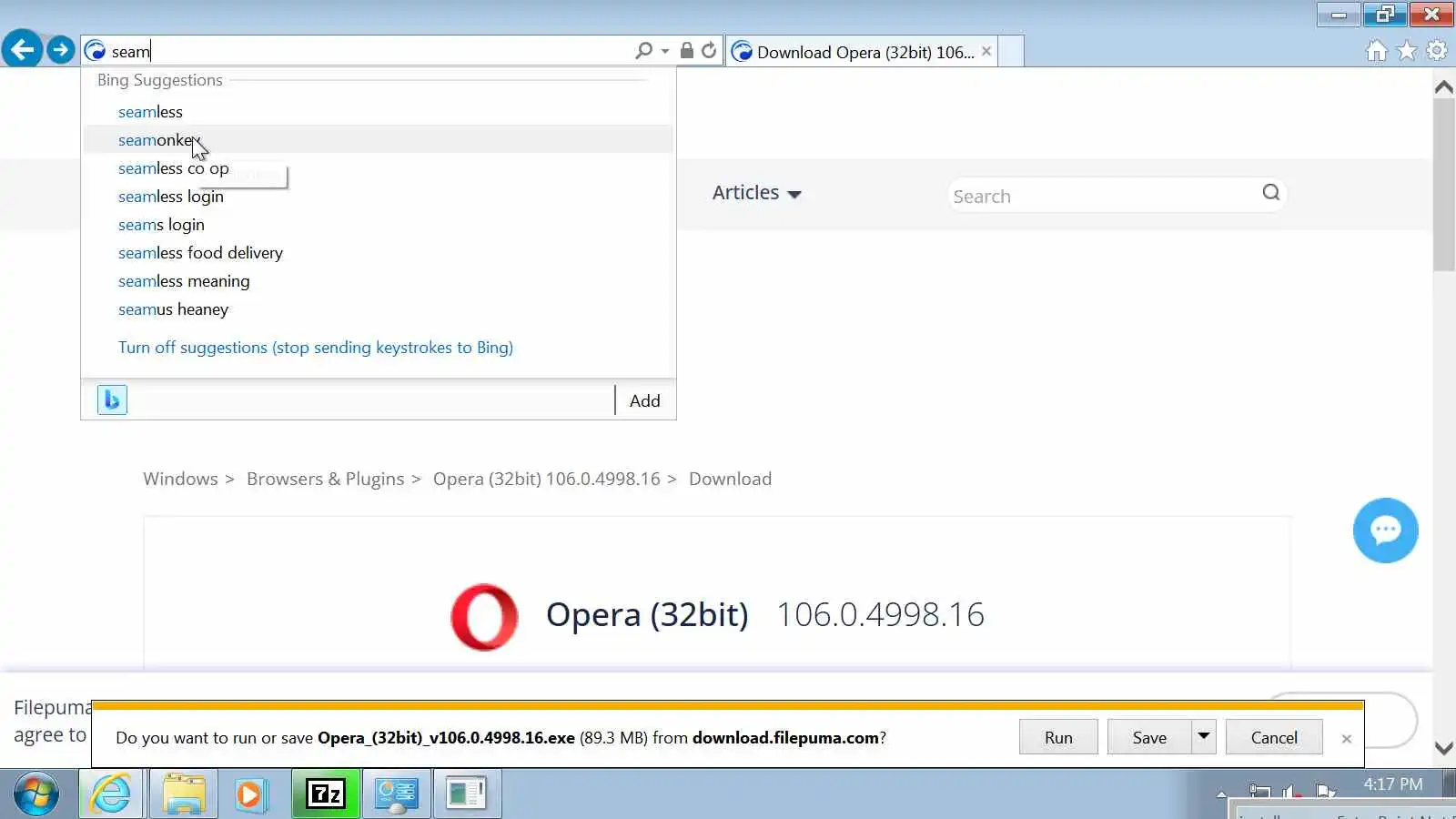The image size is (1456, 819).
Task: Open Windows Media Player on taskbar
Action: (250, 794)
